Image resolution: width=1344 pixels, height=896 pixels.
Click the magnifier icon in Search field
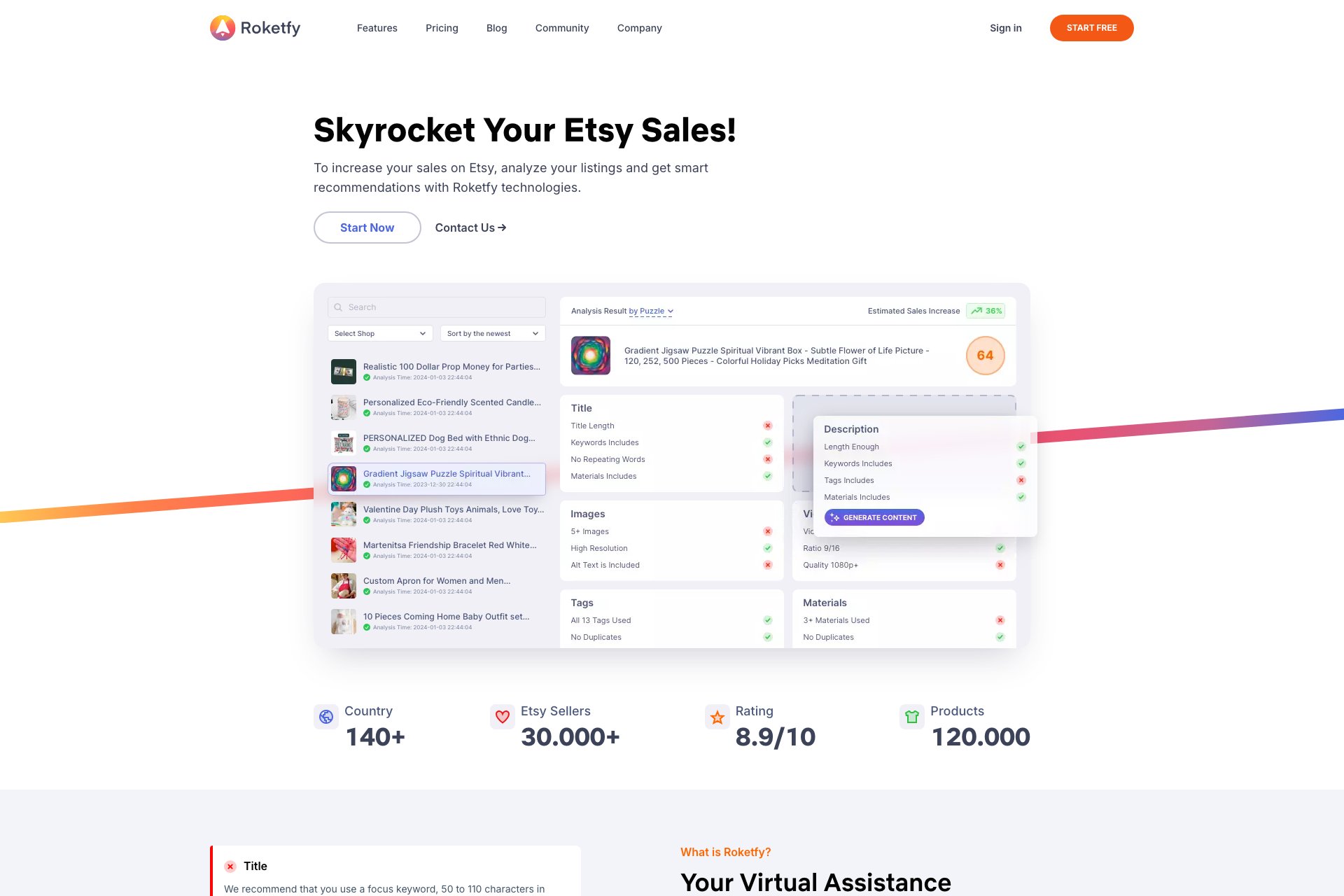(x=338, y=307)
